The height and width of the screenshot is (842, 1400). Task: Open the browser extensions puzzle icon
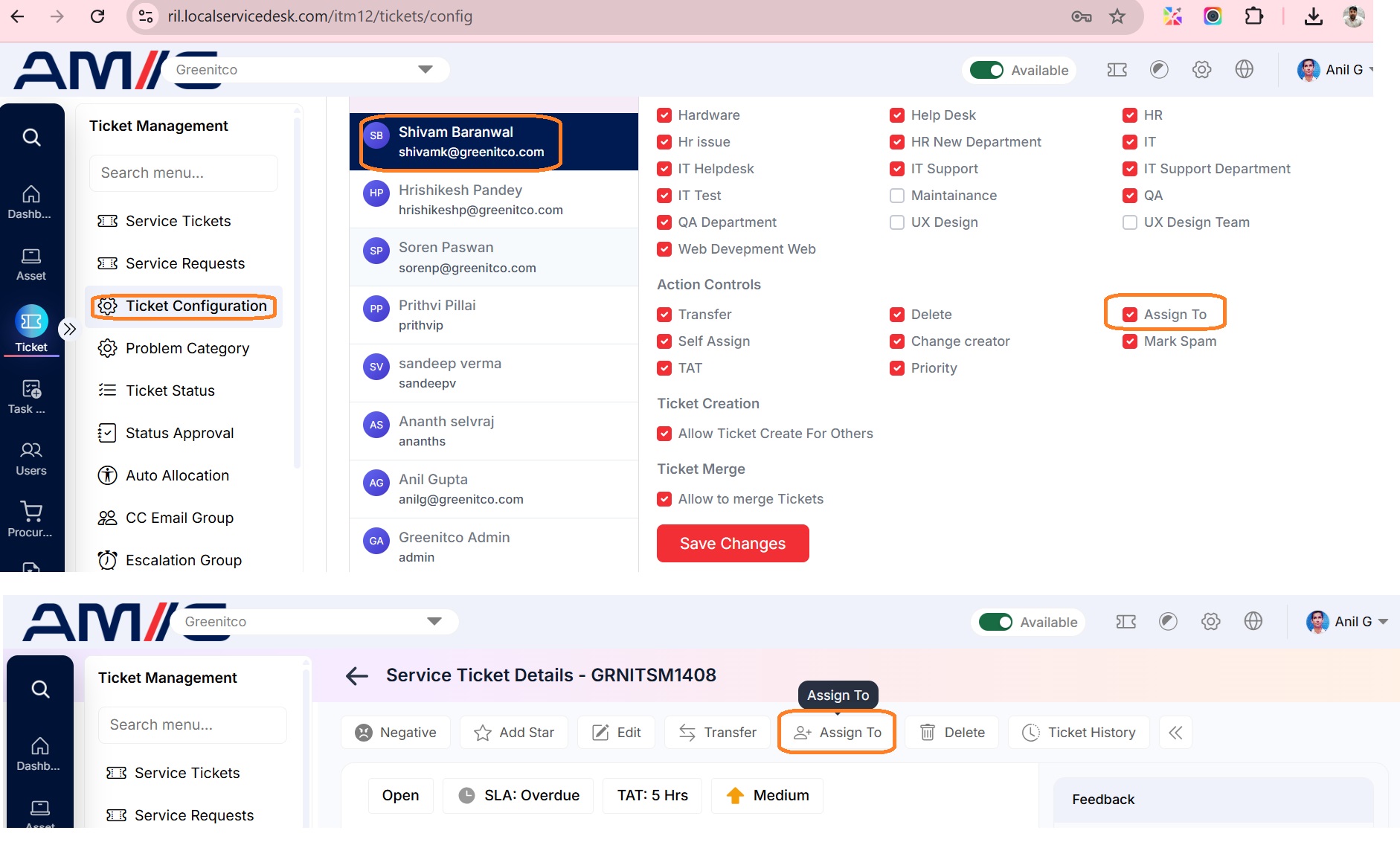point(1253,16)
